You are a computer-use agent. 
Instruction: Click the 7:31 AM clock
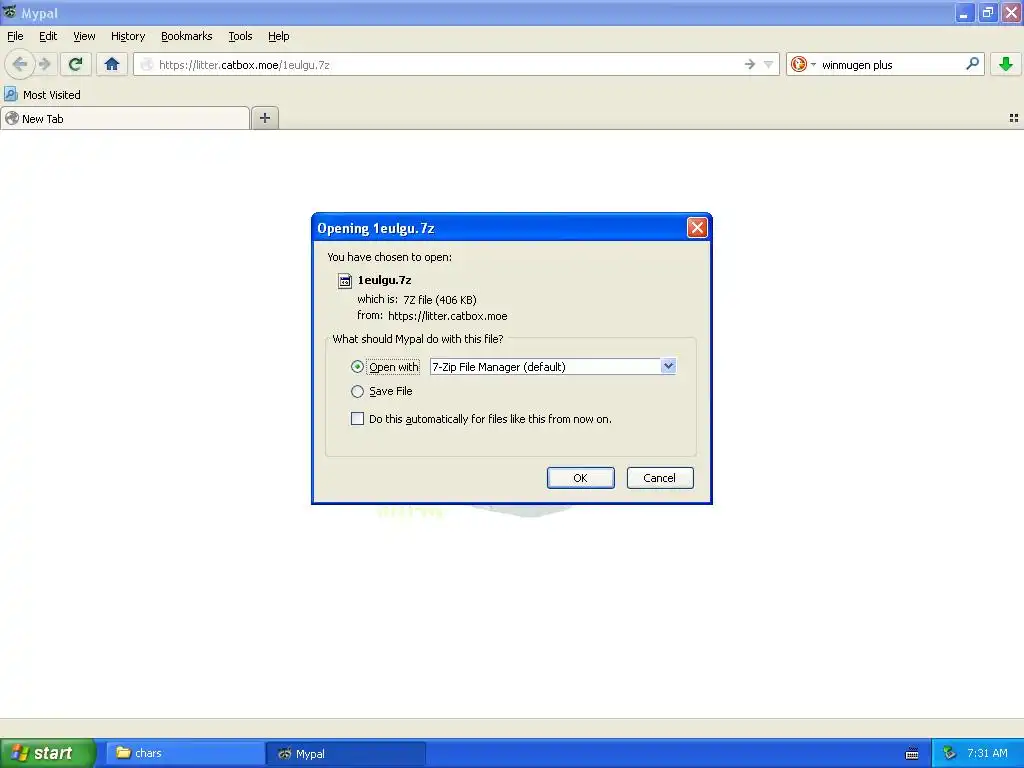[x=987, y=753]
